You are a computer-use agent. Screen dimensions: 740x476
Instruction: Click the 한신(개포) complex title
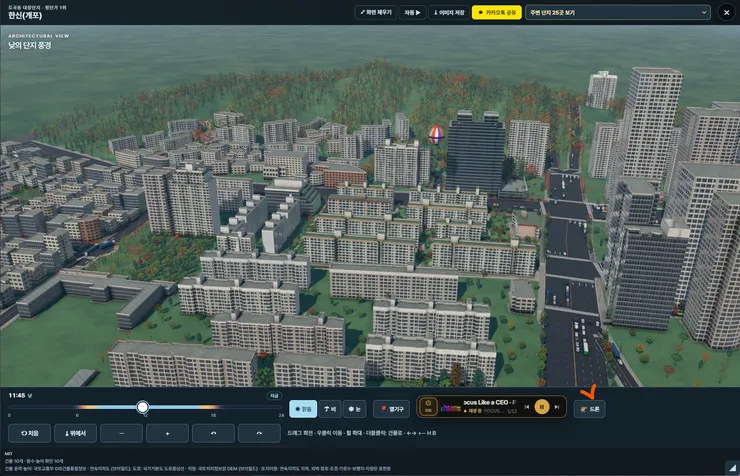[x=25, y=16]
